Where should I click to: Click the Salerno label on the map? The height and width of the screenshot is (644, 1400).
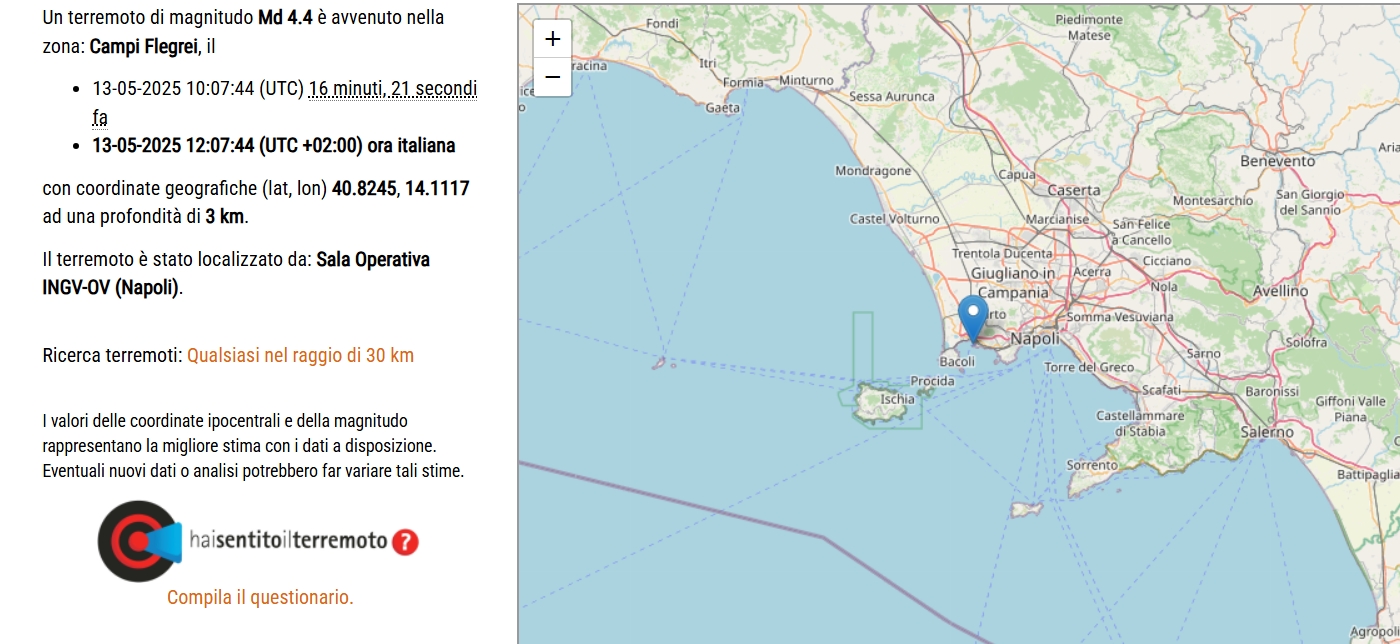[x=1267, y=432]
